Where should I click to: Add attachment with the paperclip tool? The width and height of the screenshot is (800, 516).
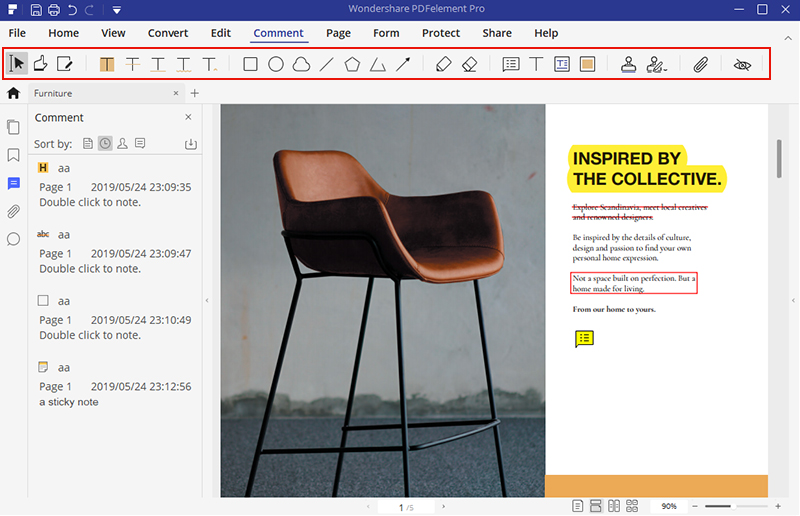point(701,64)
